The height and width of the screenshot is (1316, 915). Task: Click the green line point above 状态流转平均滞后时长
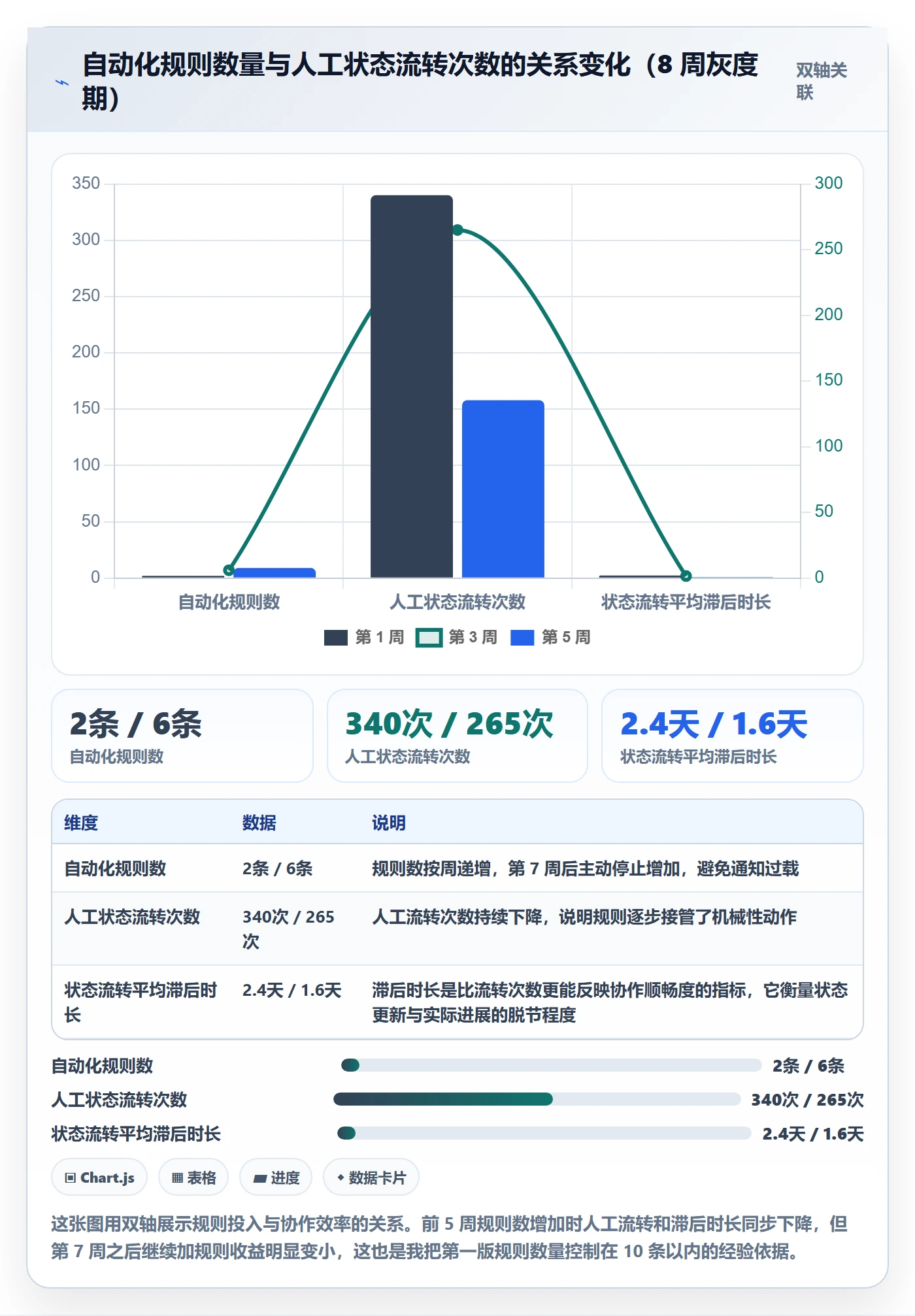pyautogui.click(x=686, y=576)
